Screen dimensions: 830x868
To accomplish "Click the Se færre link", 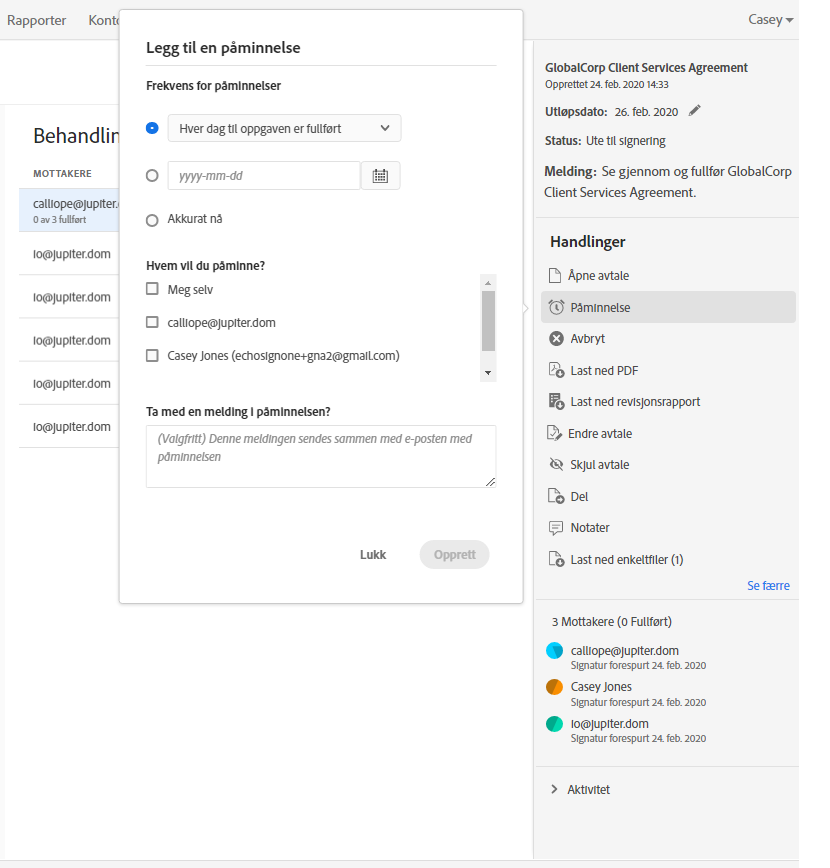I will (x=768, y=585).
